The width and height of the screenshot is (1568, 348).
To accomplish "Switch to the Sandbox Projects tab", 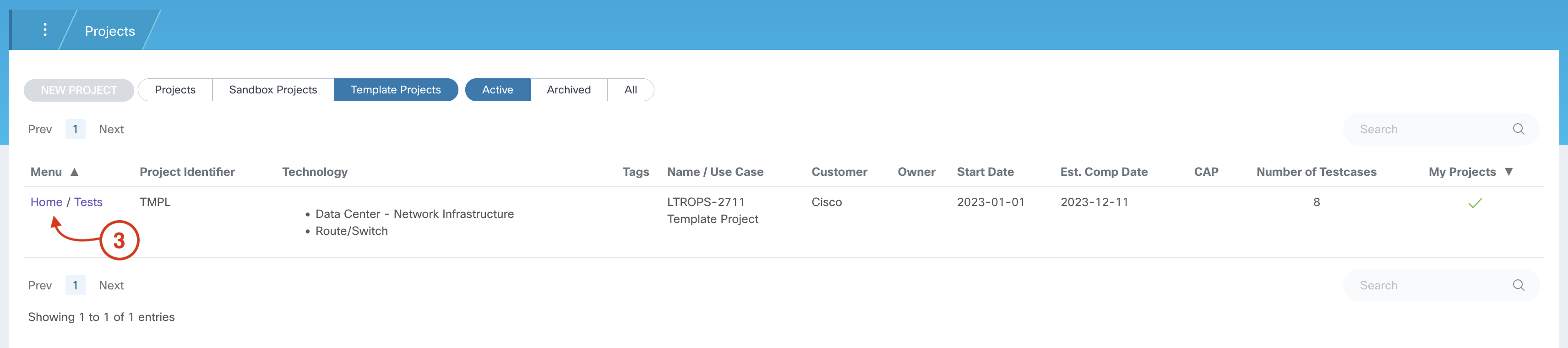I will tap(272, 90).
